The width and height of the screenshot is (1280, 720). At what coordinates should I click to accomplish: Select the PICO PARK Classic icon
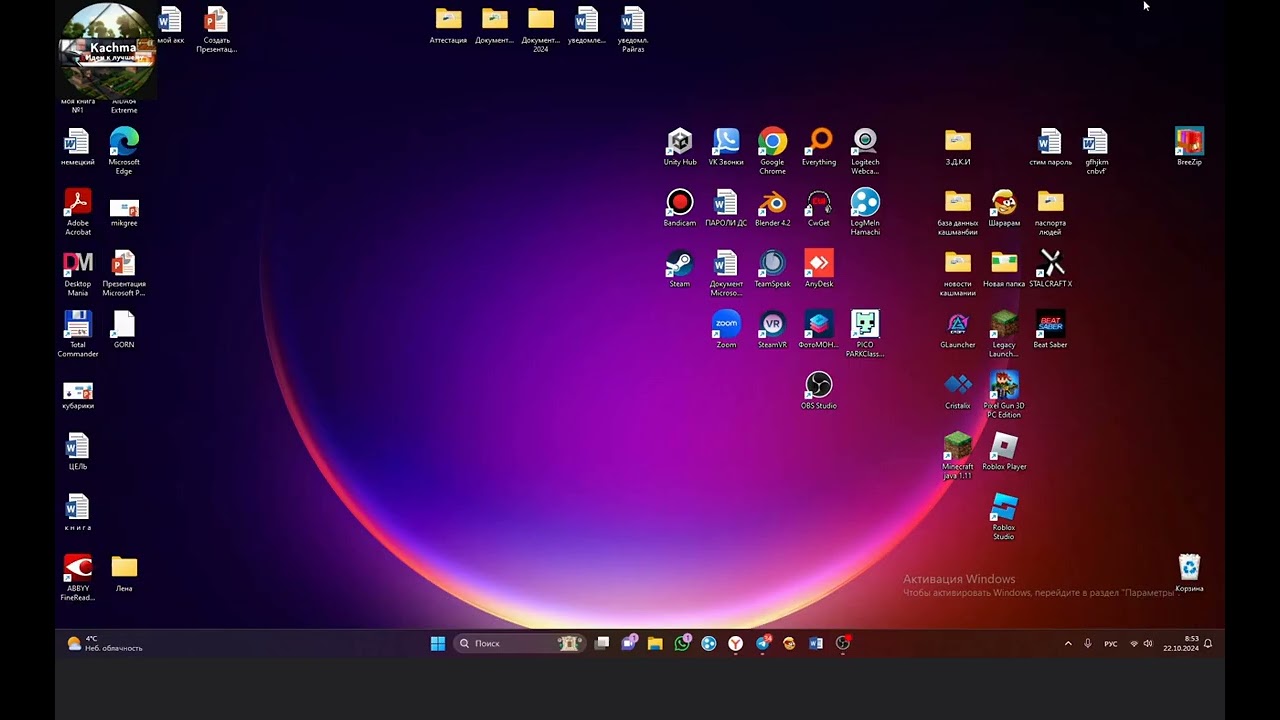coord(865,334)
